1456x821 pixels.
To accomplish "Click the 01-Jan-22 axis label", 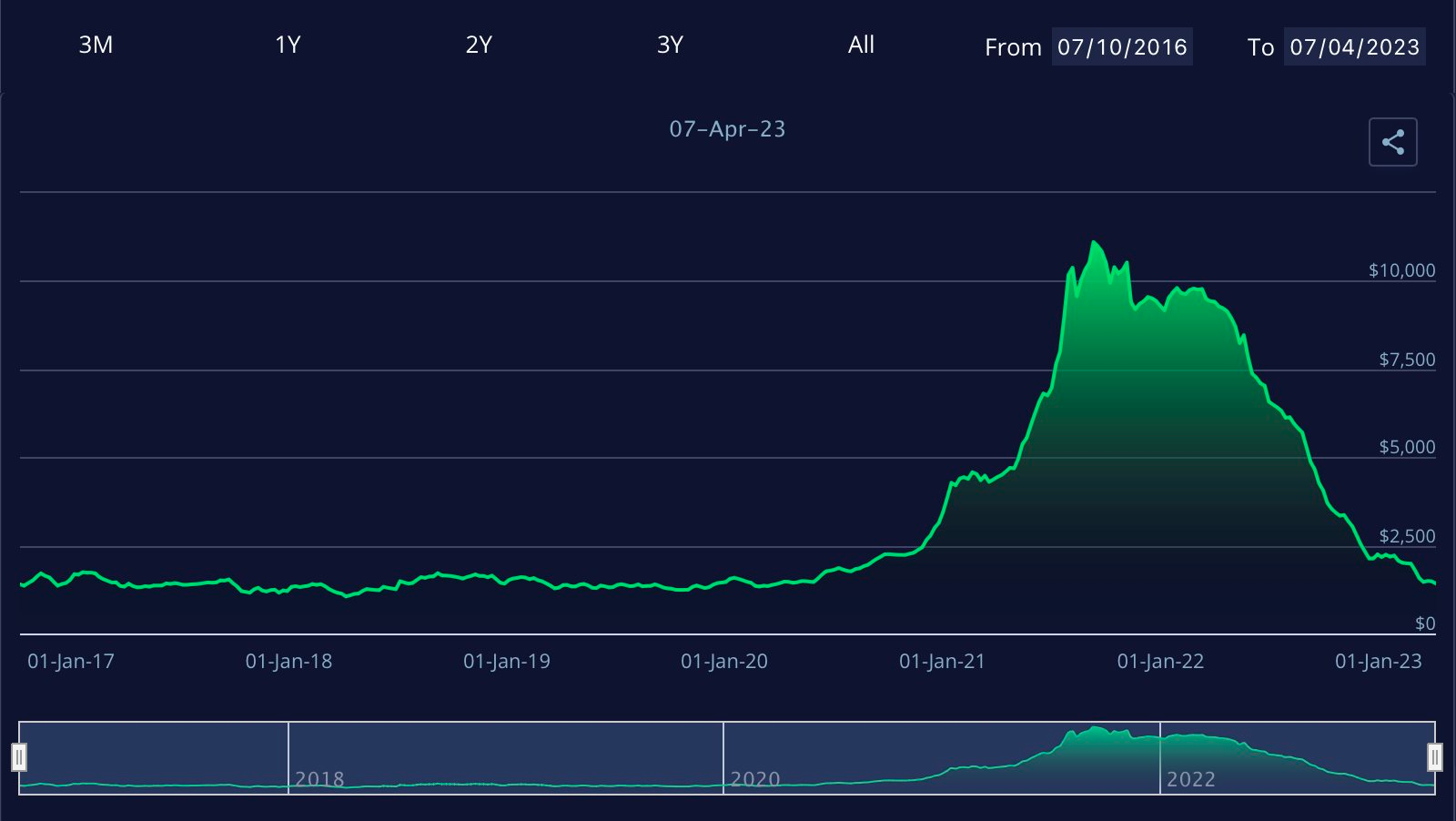I will click(x=1160, y=662).
